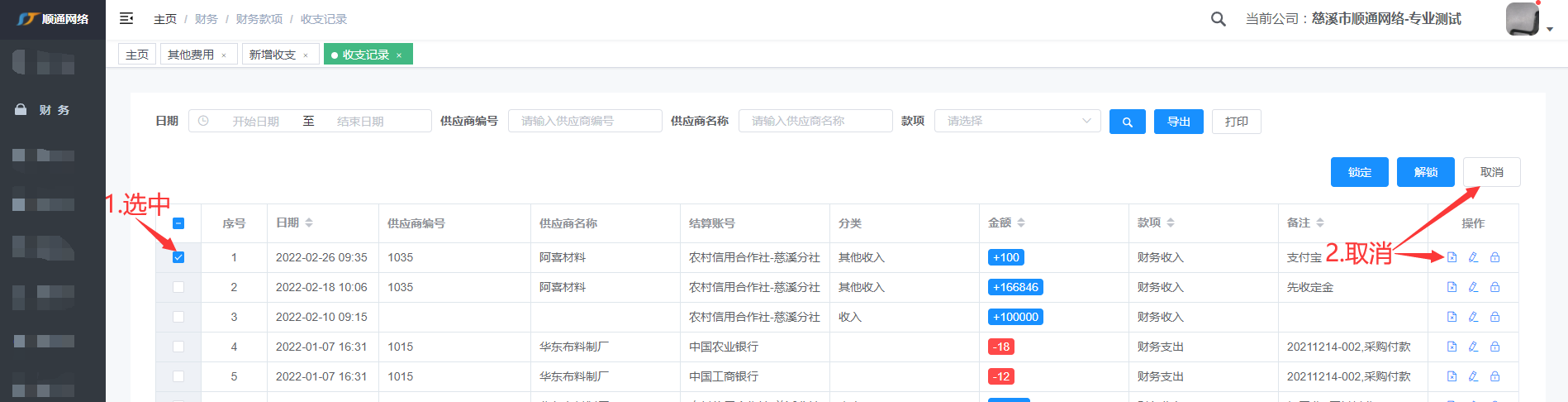Image resolution: width=1568 pixels, height=402 pixels.
Task: Close the 收支记录 tab
Action: click(399, 55)
